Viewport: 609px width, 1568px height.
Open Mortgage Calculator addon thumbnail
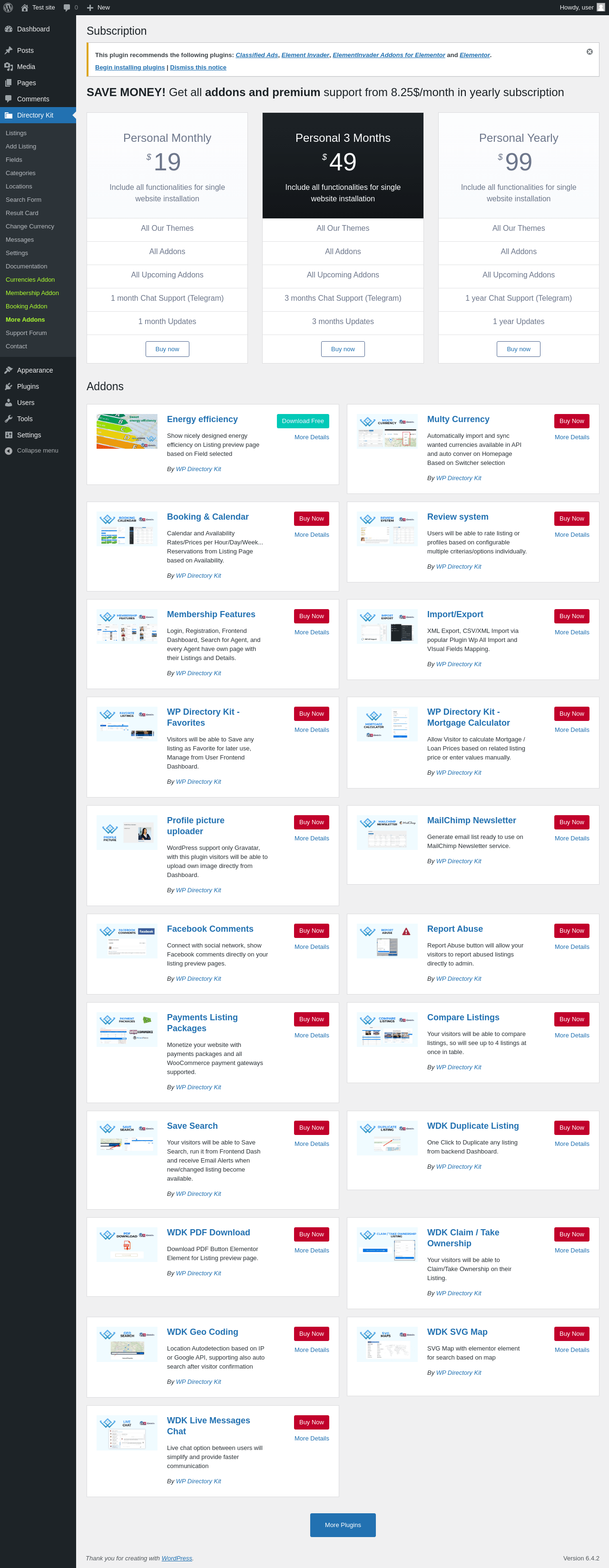[387, 724]
